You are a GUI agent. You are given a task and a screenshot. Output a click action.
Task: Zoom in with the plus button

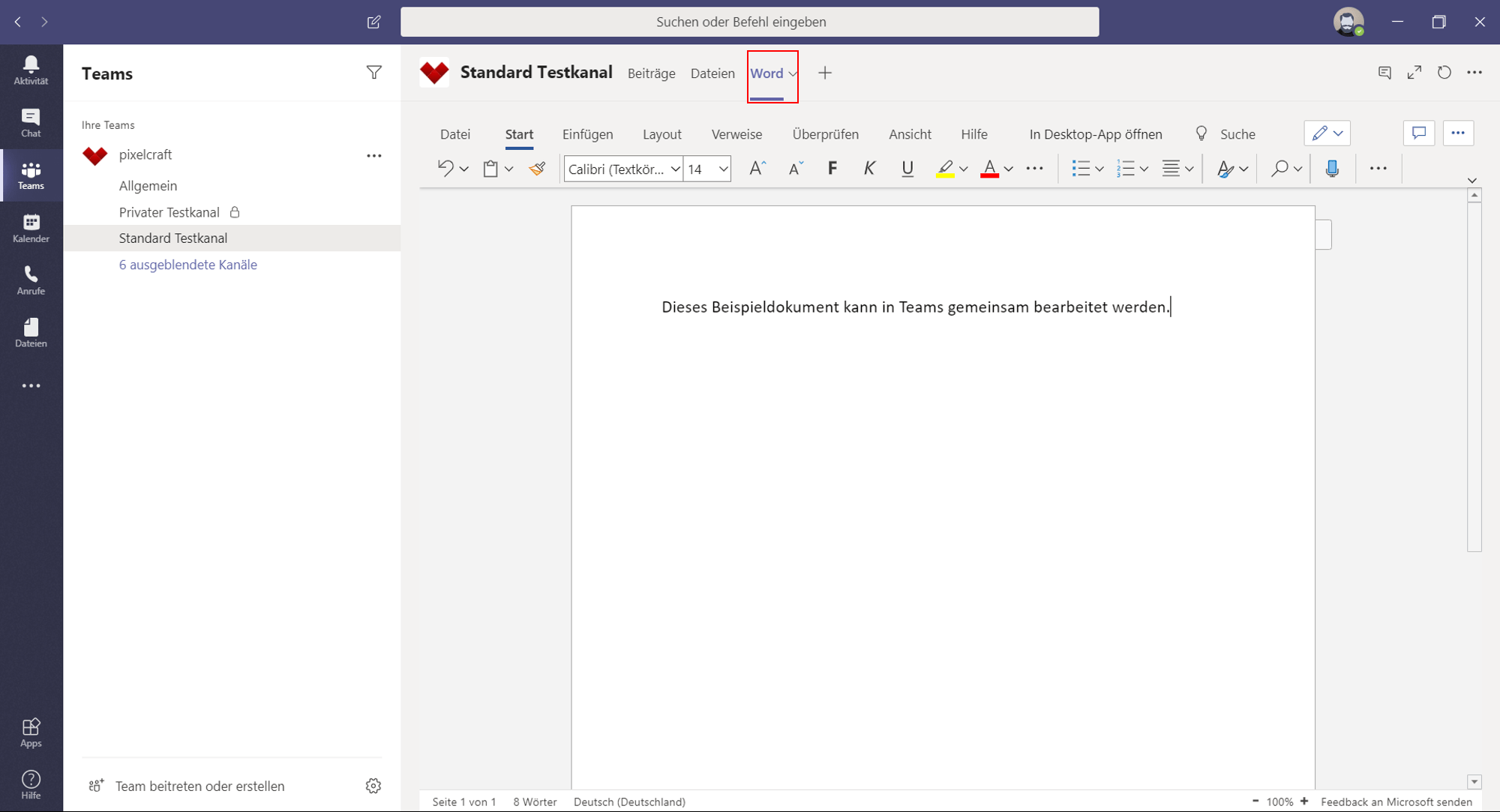coord(1304,801)
